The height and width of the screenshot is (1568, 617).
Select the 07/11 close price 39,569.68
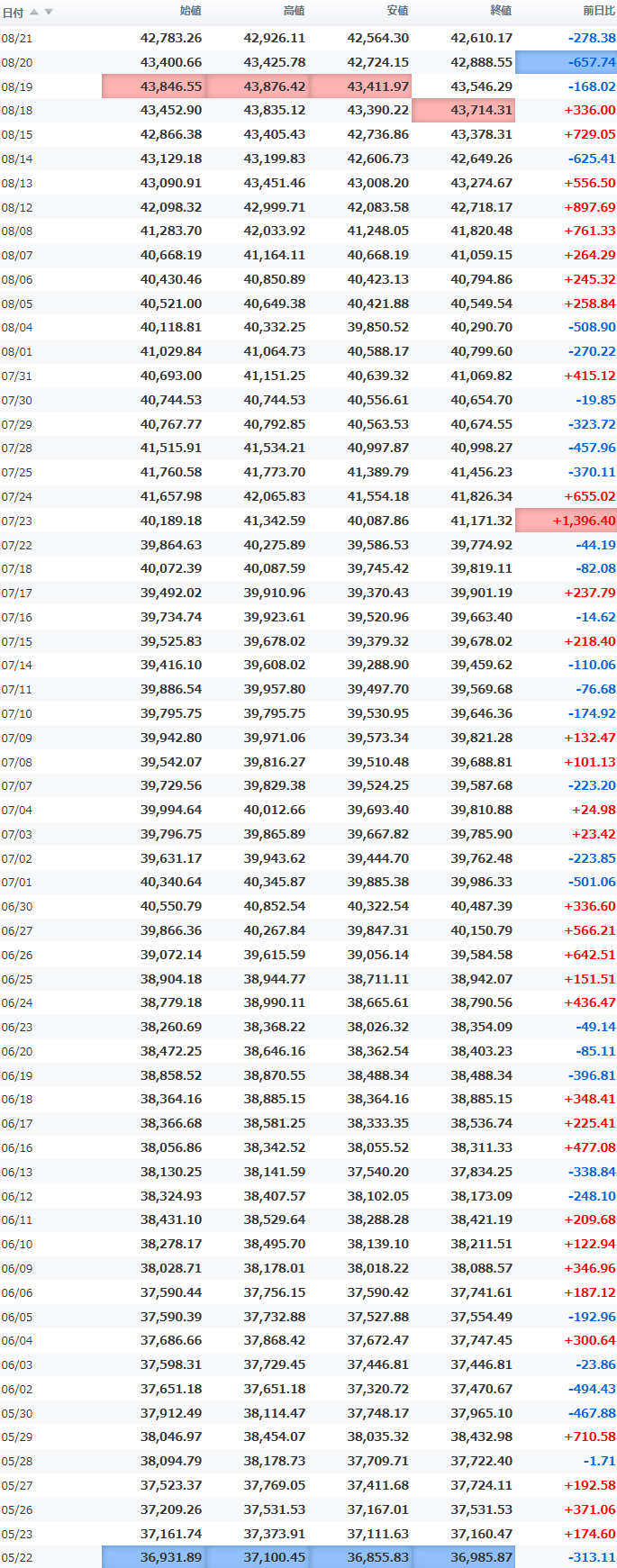point(482,689)
